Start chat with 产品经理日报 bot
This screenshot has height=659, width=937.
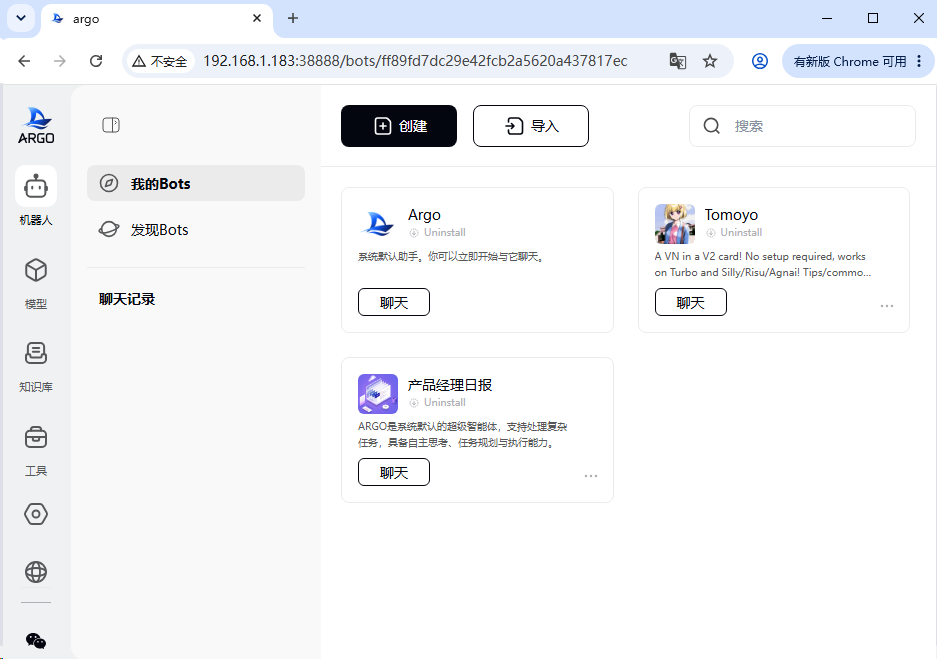tap(394, 472)
